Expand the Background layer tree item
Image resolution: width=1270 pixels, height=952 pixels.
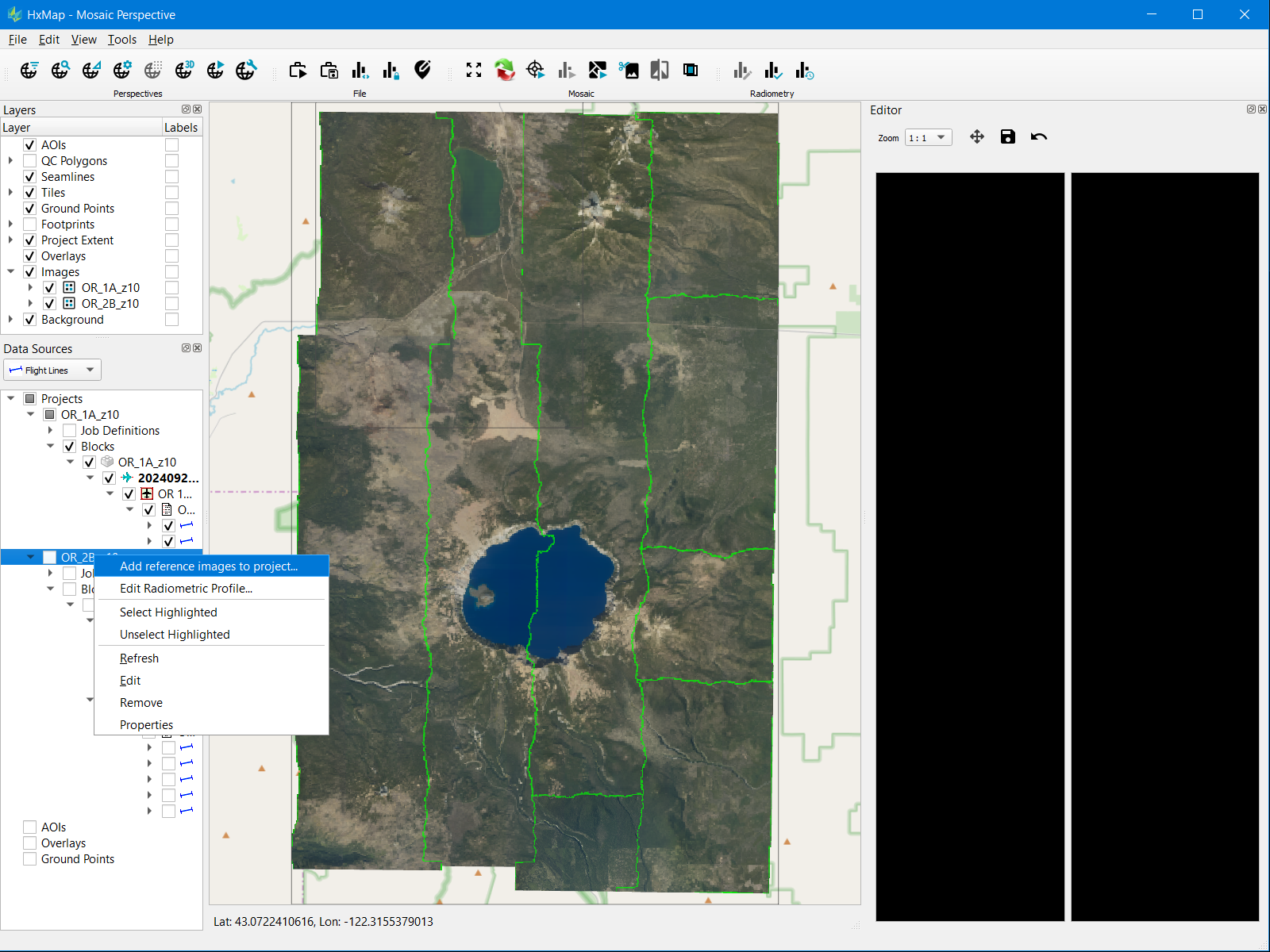(x=10, y=320)
